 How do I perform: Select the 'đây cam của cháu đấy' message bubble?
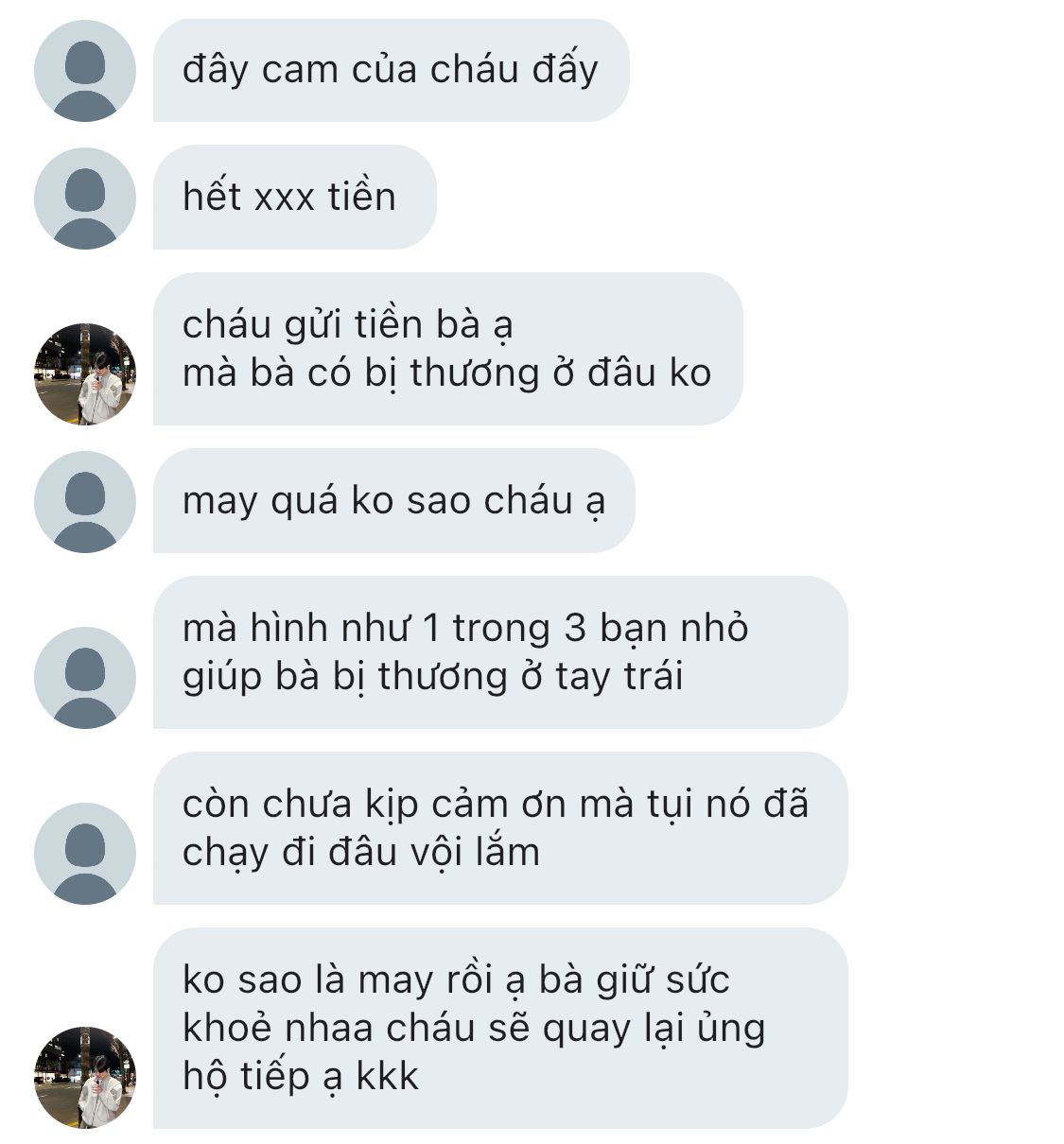391,71
